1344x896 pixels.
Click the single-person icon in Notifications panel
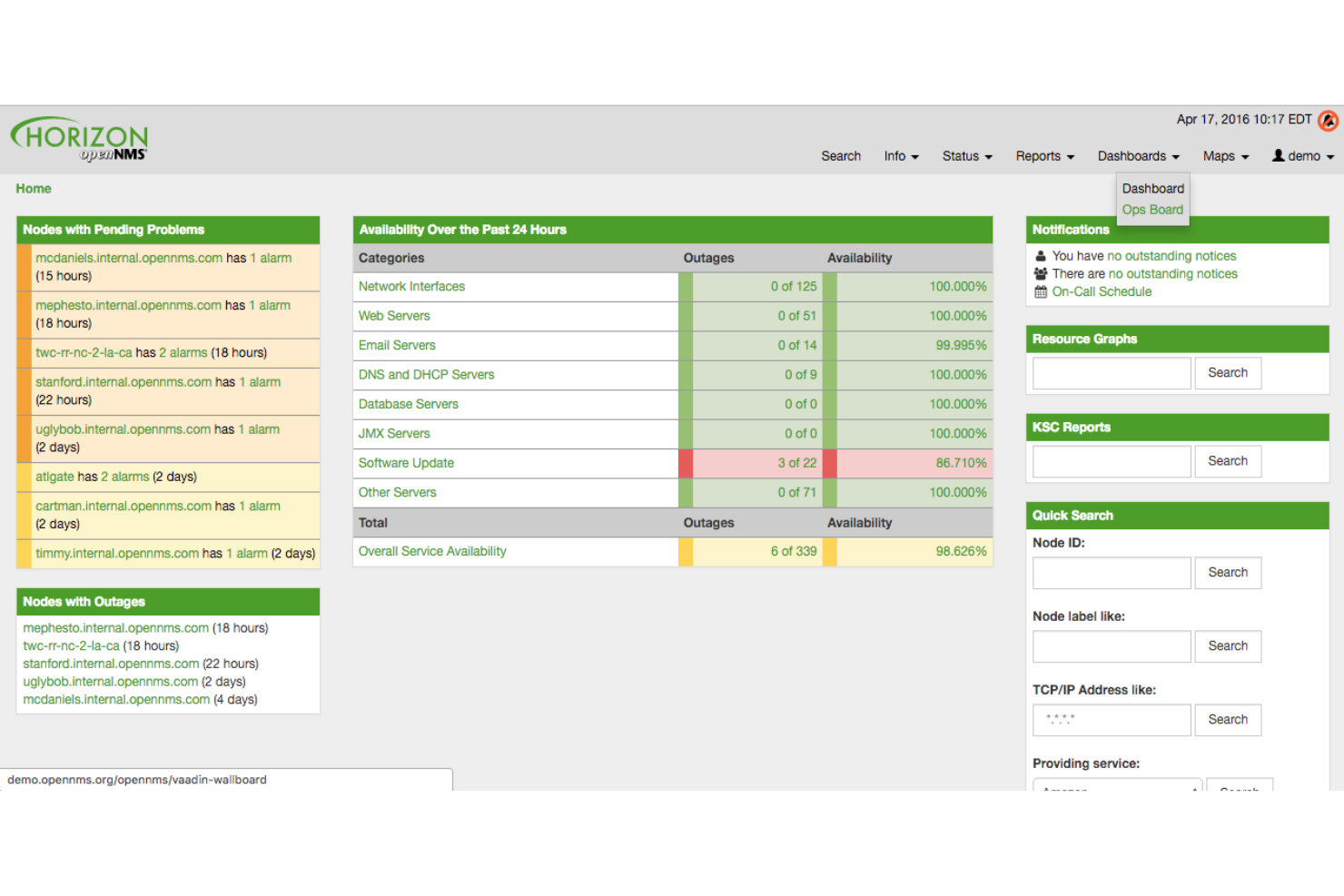click(x=1041, y=256)
